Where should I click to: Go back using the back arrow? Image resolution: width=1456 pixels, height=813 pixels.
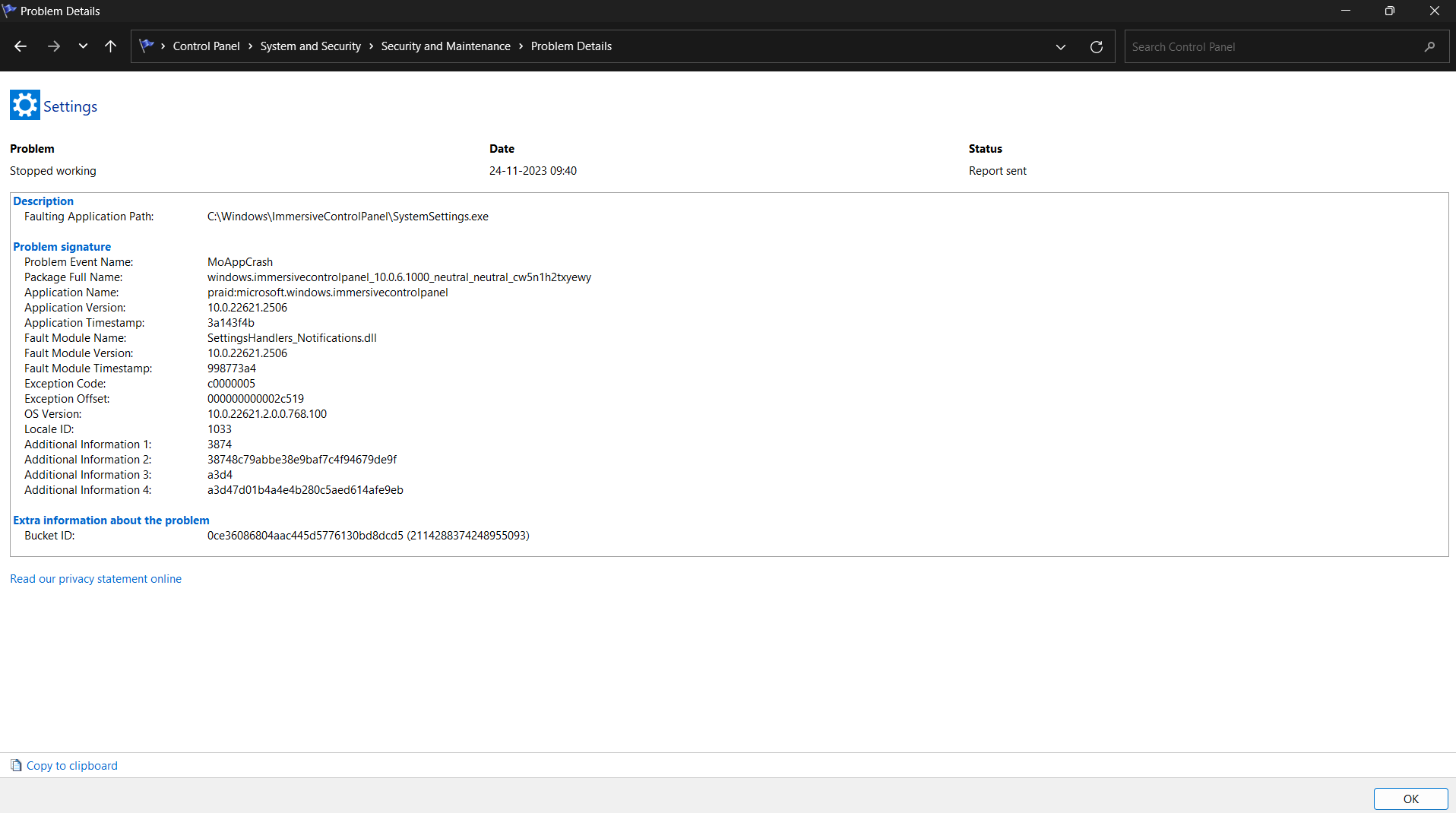coord(21,46)
